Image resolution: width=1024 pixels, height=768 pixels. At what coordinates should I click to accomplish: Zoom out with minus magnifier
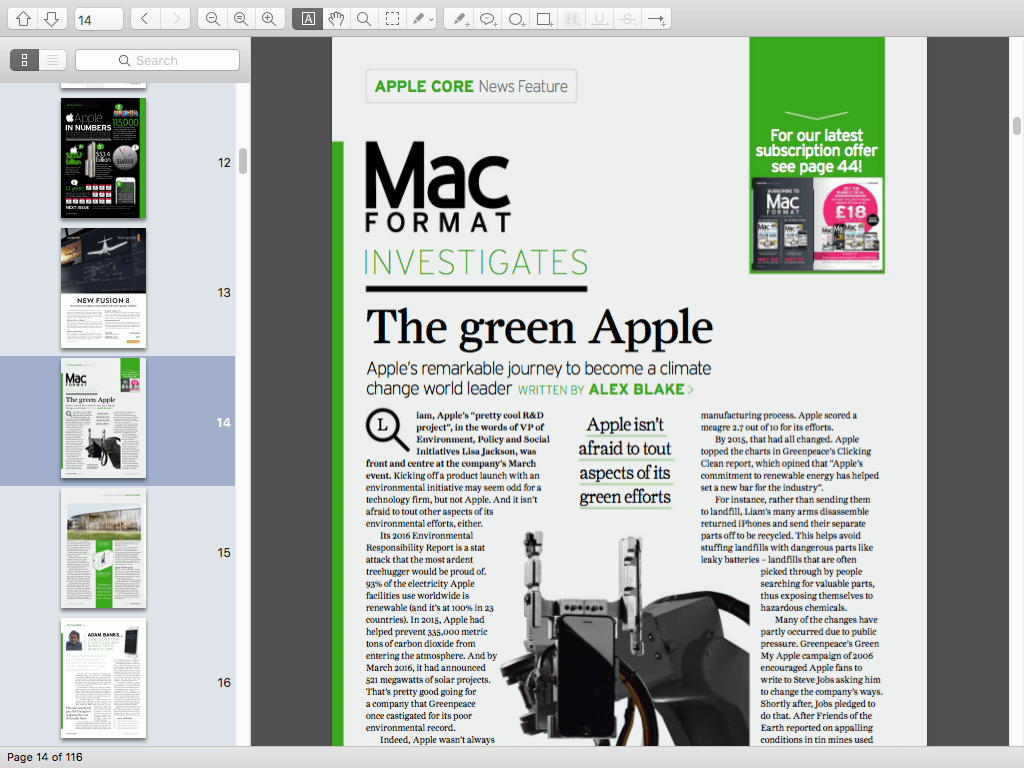coord(212,19)
